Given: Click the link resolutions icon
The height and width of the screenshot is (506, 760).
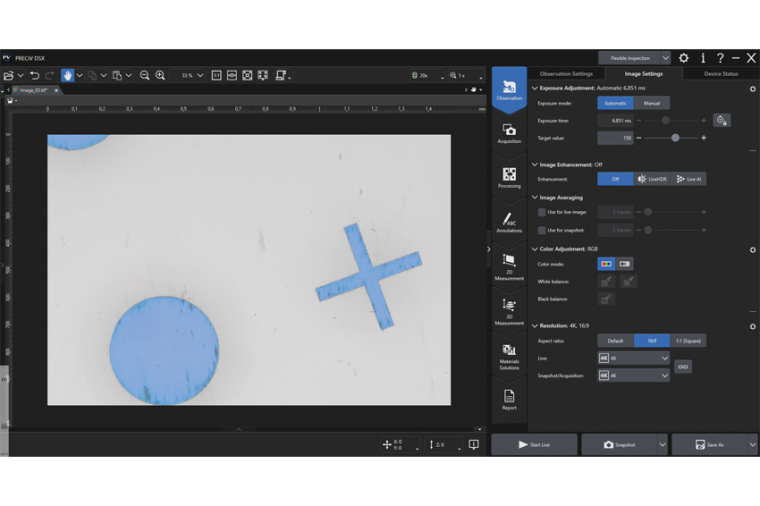Looking at the screenshot, I should [x=683, y=366].
